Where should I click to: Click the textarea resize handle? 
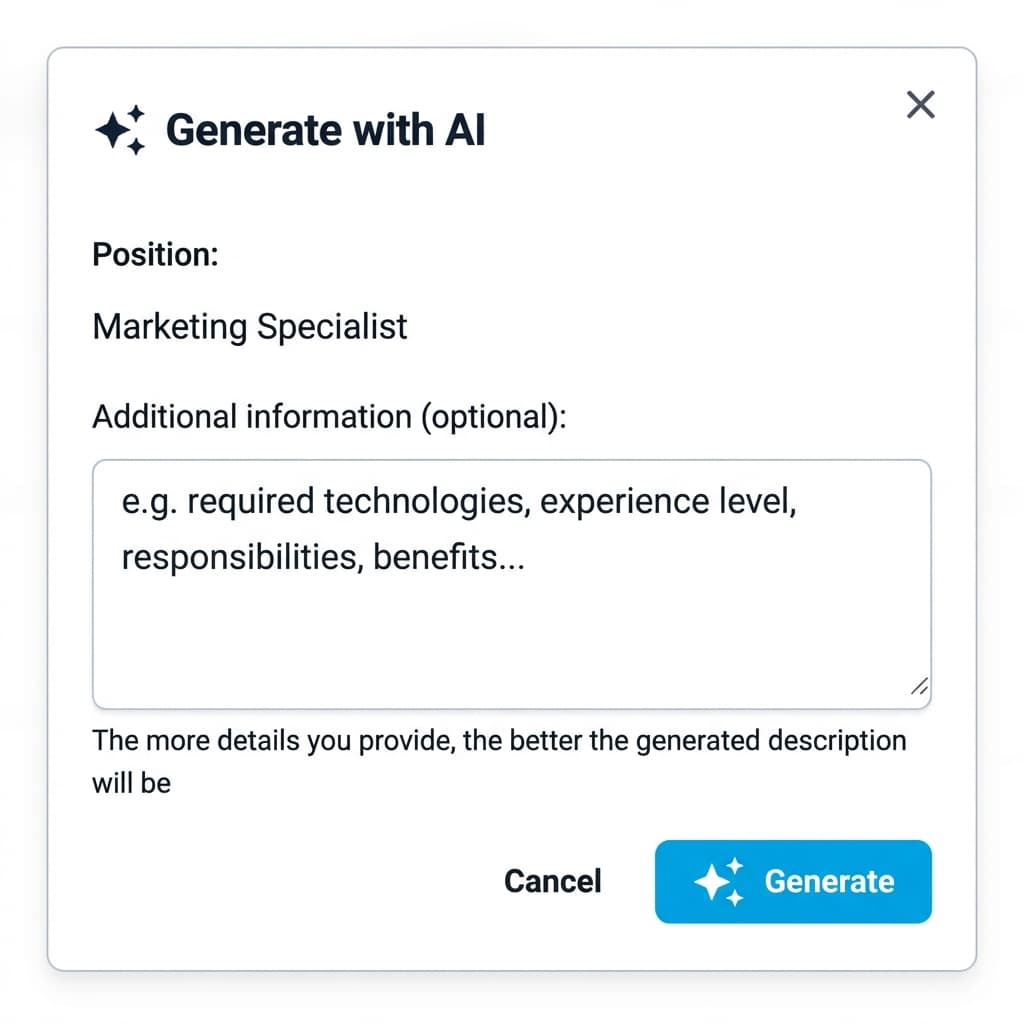click(x=918, y=686)
